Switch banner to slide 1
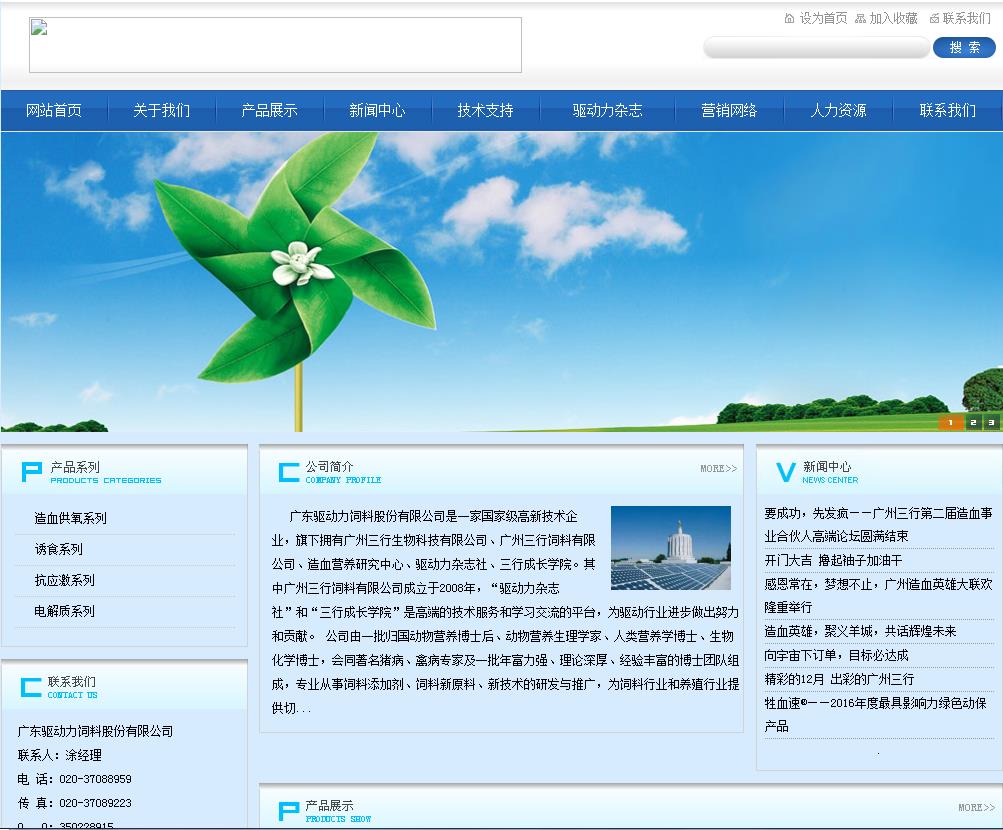 pos(951,423)
